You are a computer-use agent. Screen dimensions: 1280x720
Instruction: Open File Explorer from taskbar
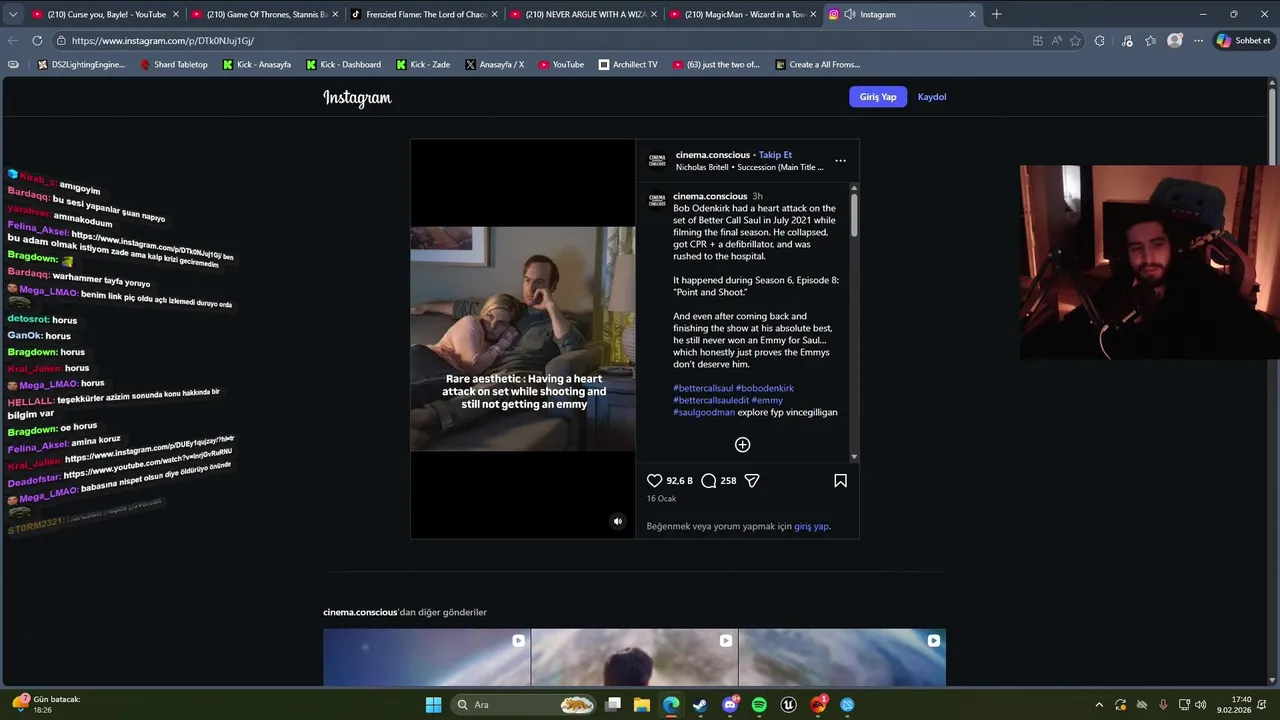[x=642, y=705]
